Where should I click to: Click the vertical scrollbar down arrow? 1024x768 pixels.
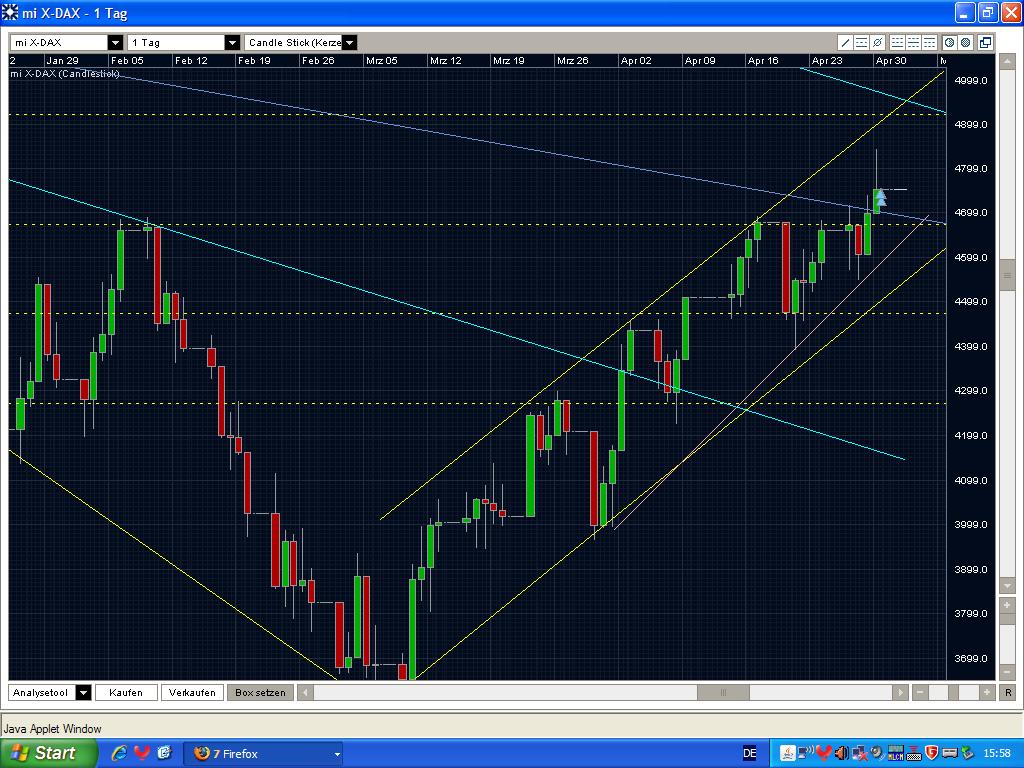tap(1007, 586)
